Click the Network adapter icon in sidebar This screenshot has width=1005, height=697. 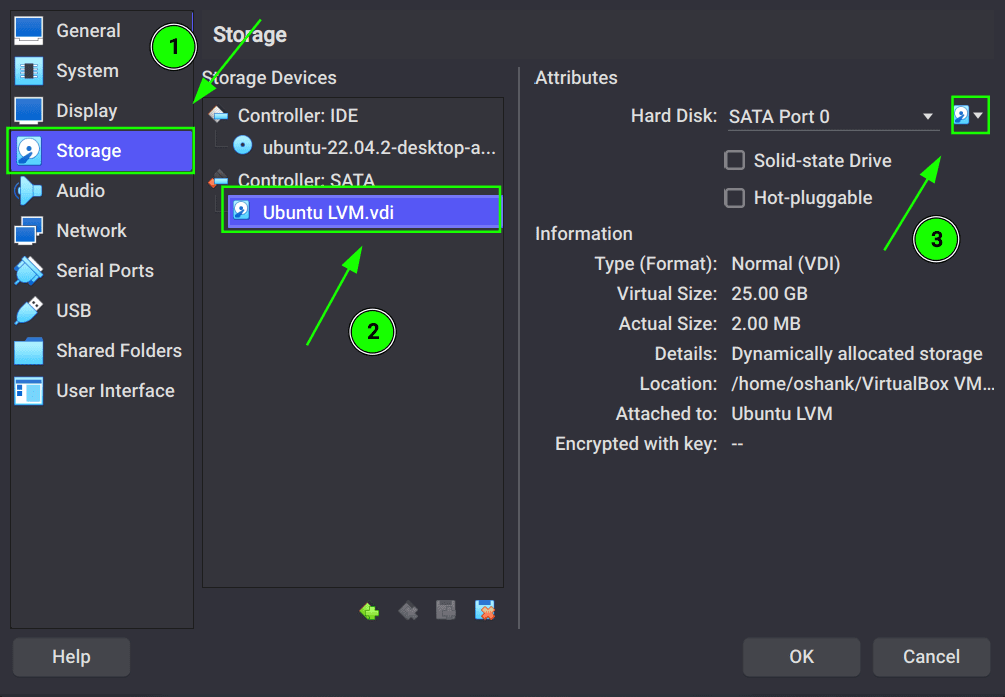(28, 231)
